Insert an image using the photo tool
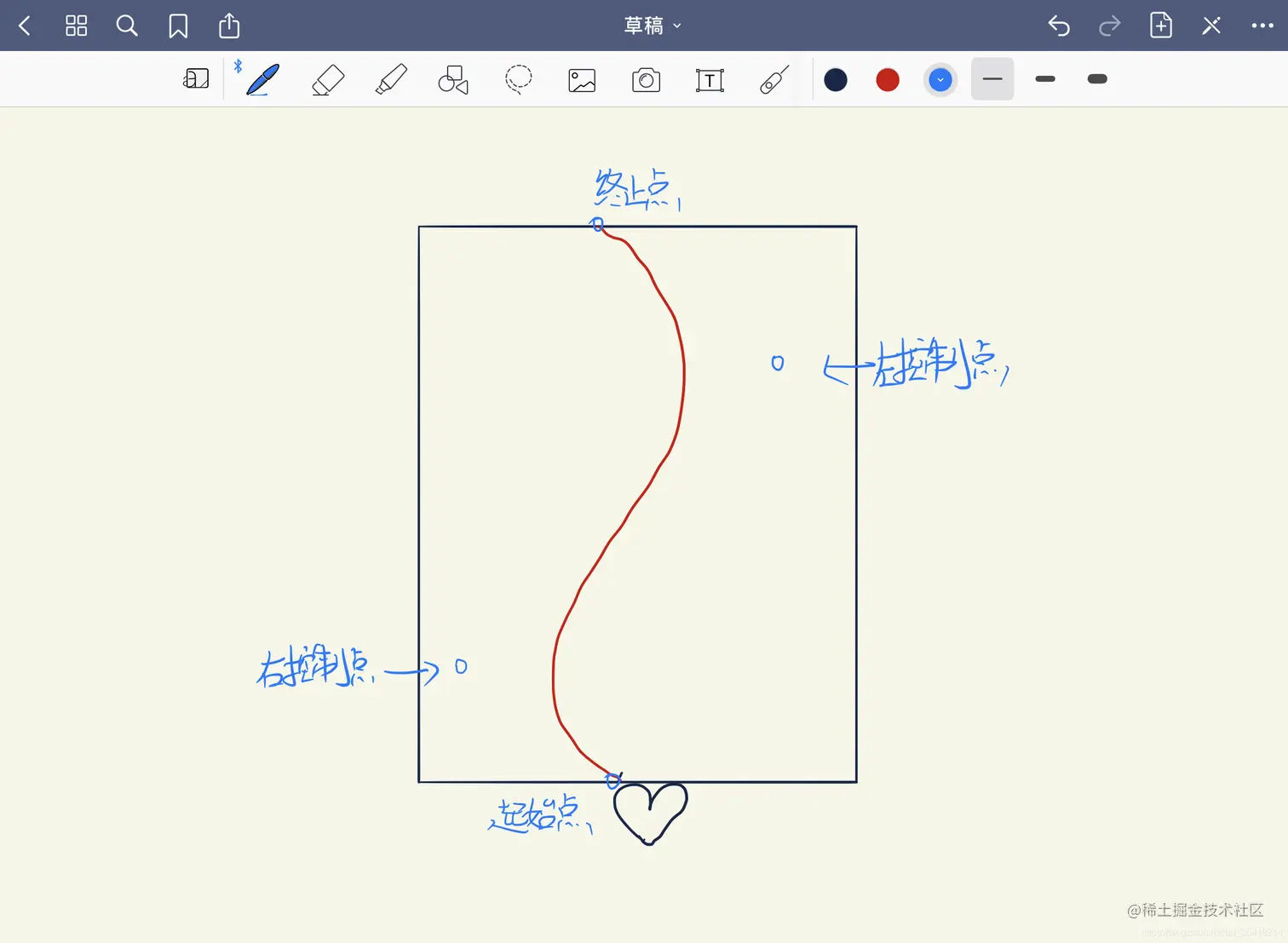The height and width of the screenshot is (943, 1288). (x=582, y=78)
